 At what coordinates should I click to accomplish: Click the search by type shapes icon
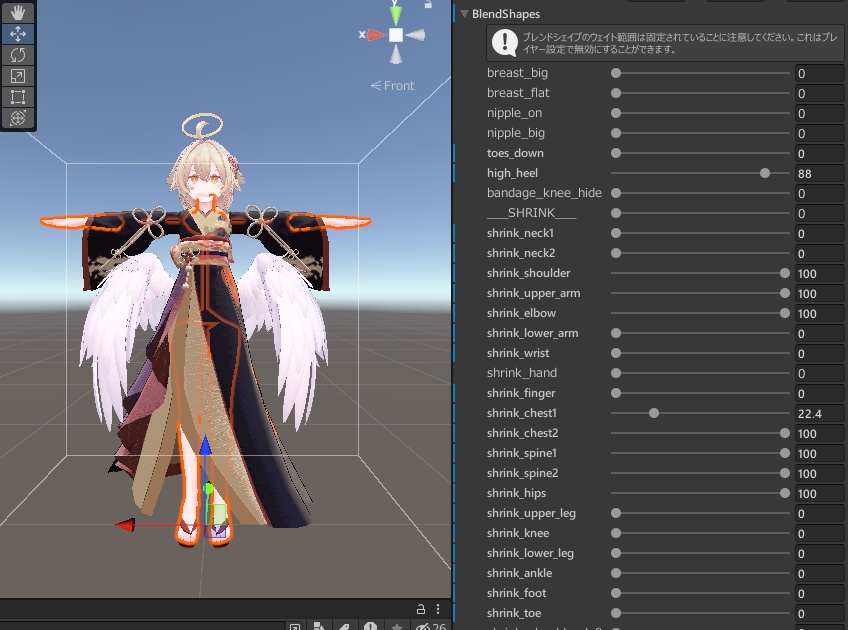tap(319, 627)
